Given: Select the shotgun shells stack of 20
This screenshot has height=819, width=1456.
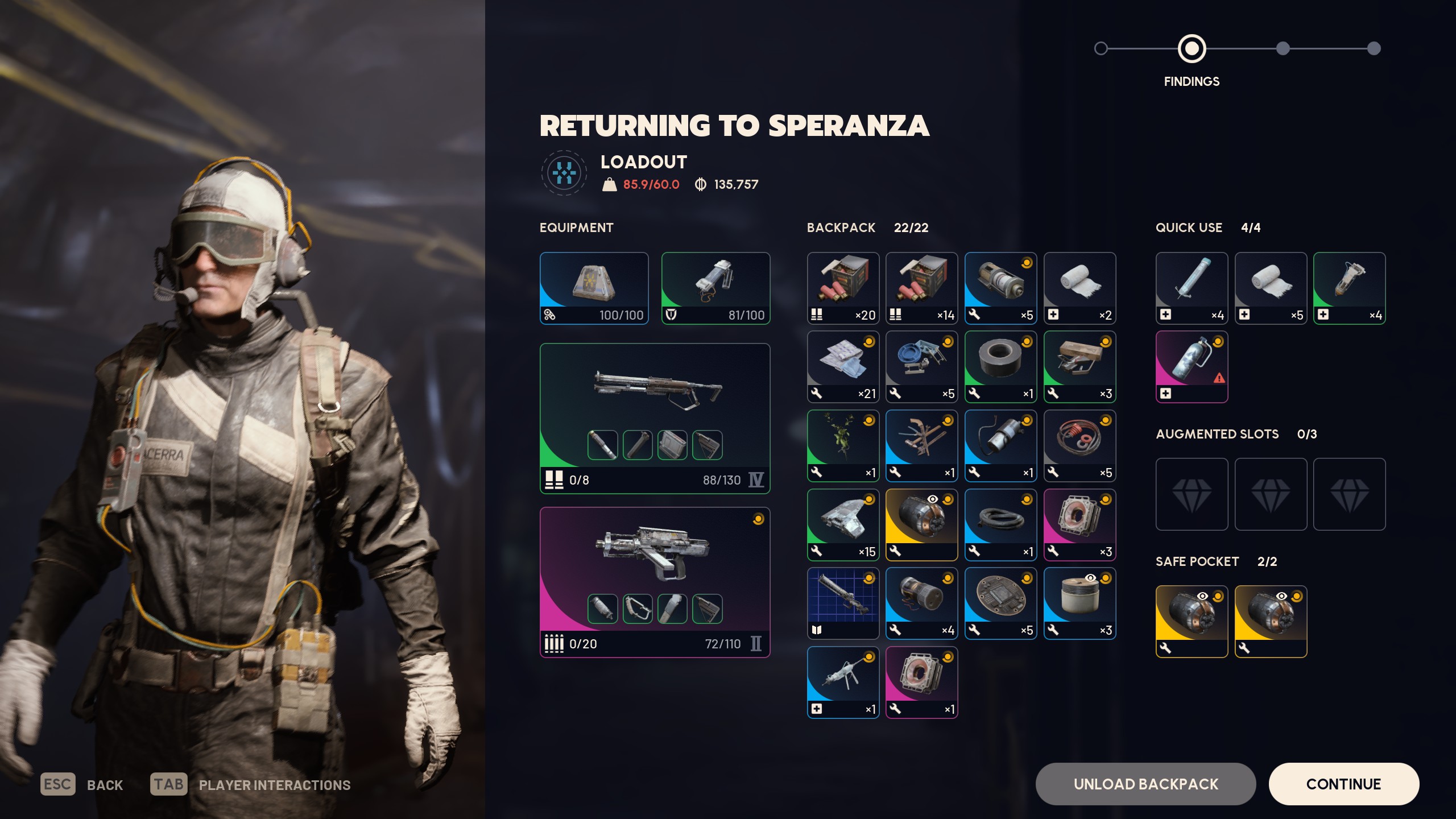Looking at the screenshot, I should coord(843,288).
